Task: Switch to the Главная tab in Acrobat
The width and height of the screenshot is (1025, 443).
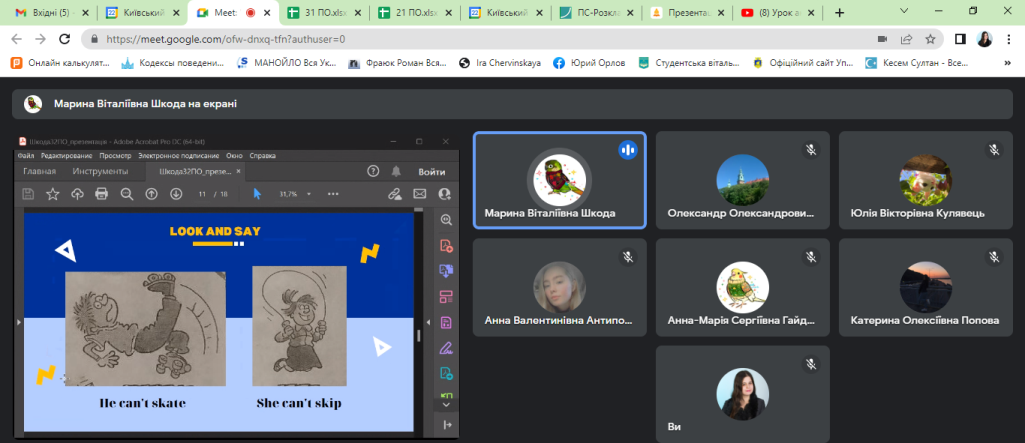Action: [39, 171]
